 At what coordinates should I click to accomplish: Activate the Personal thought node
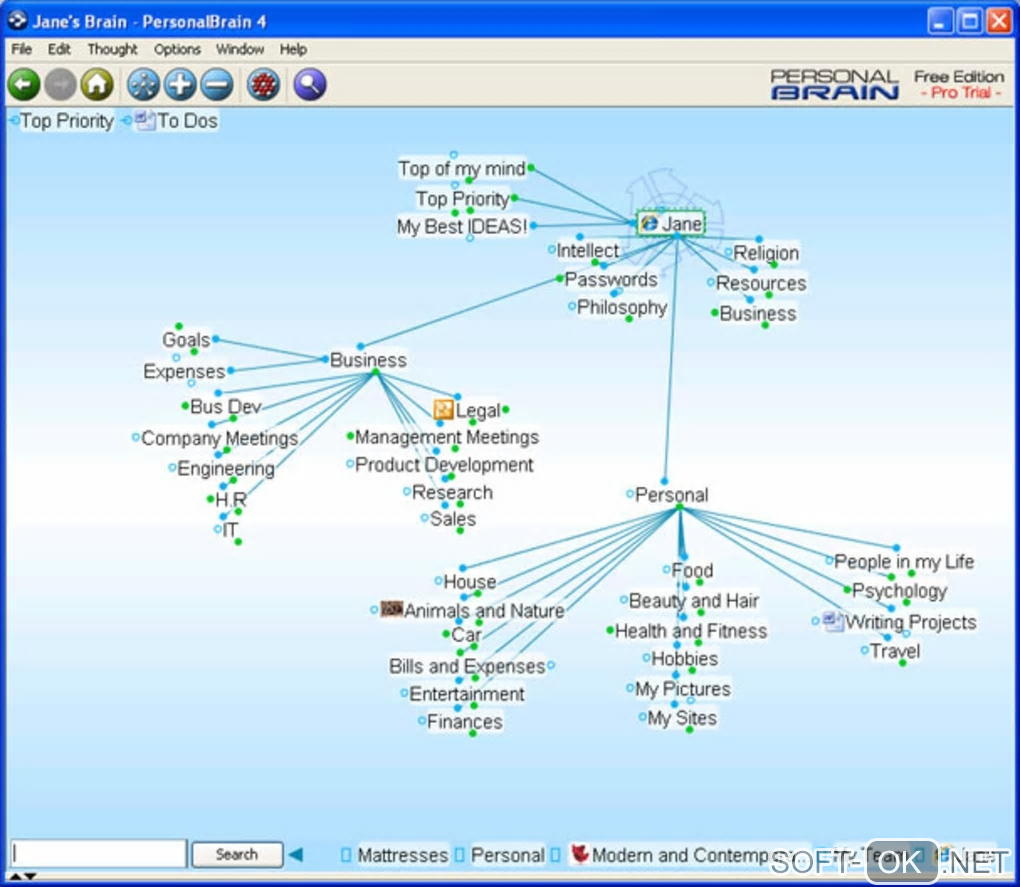(x=671, y=495)
